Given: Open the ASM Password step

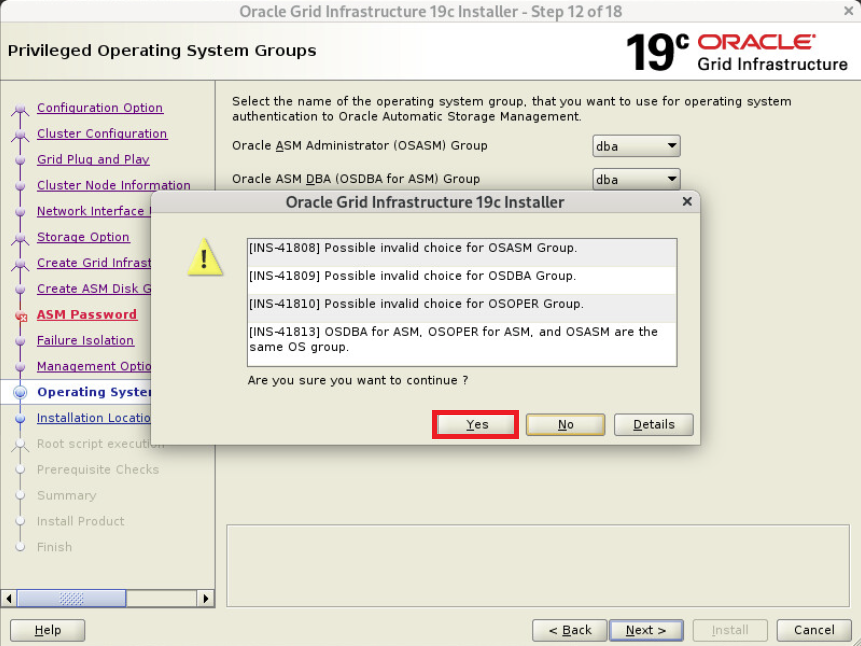Looking at the screenshot, I should [87, 314].
